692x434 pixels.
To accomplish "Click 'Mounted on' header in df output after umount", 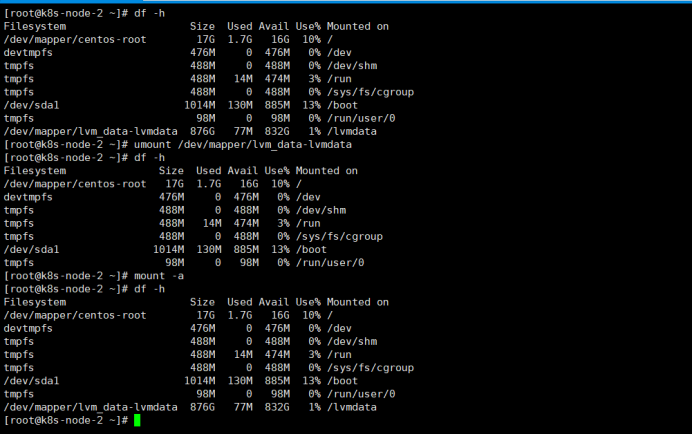I will pos(327,171).
